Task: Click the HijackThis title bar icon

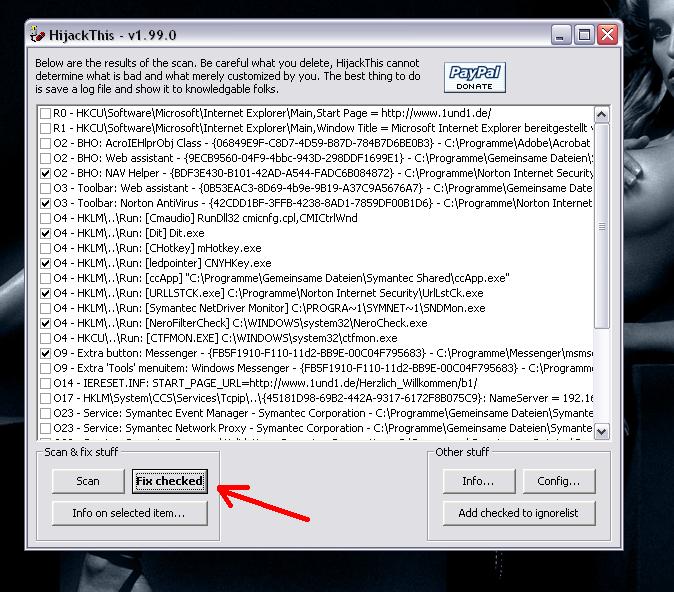Action: [37, 34]
